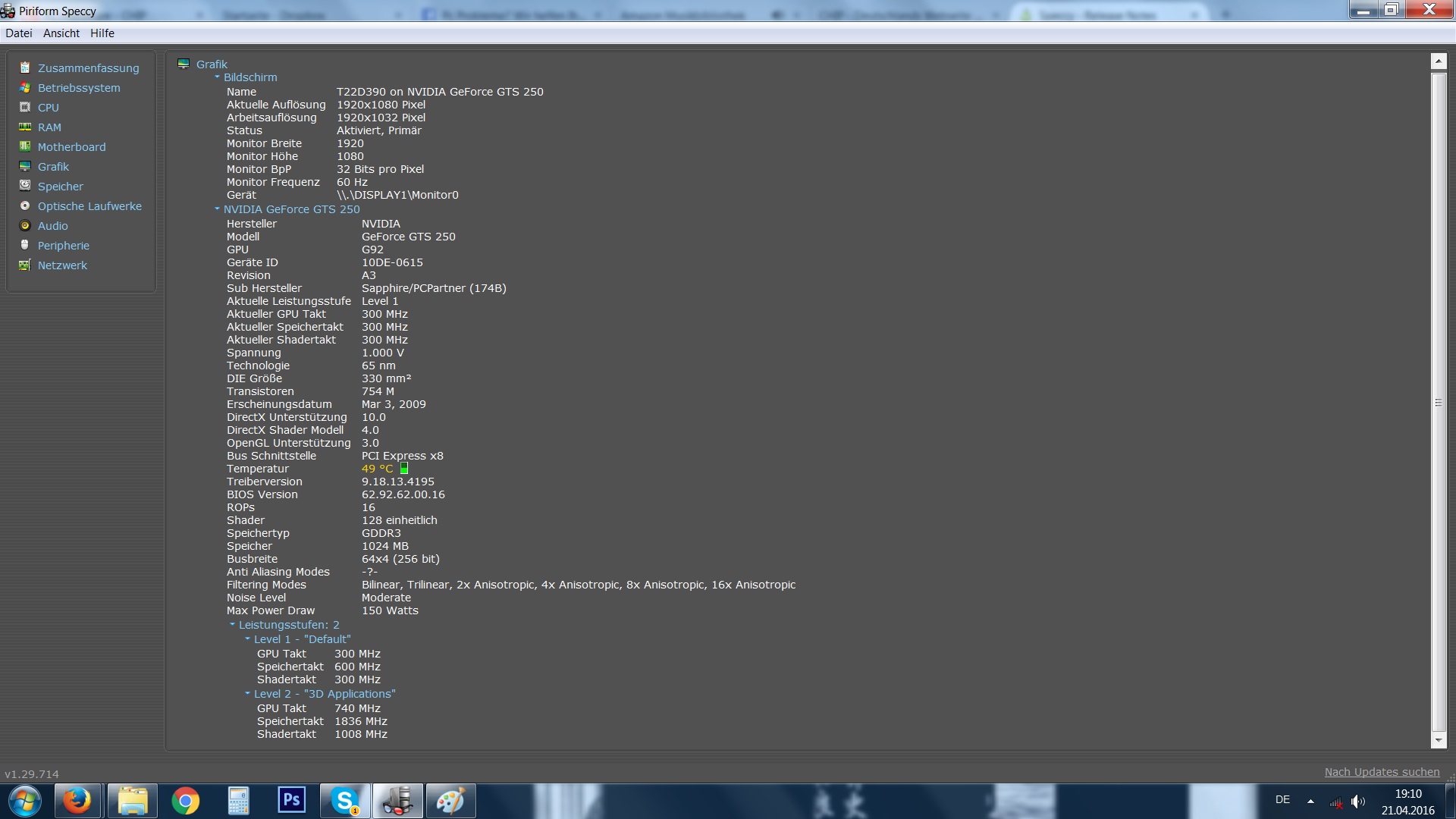This screenshot has width=1456, height=819.
Task: Open the Paint taskbar icon
Action: [451, 801]
